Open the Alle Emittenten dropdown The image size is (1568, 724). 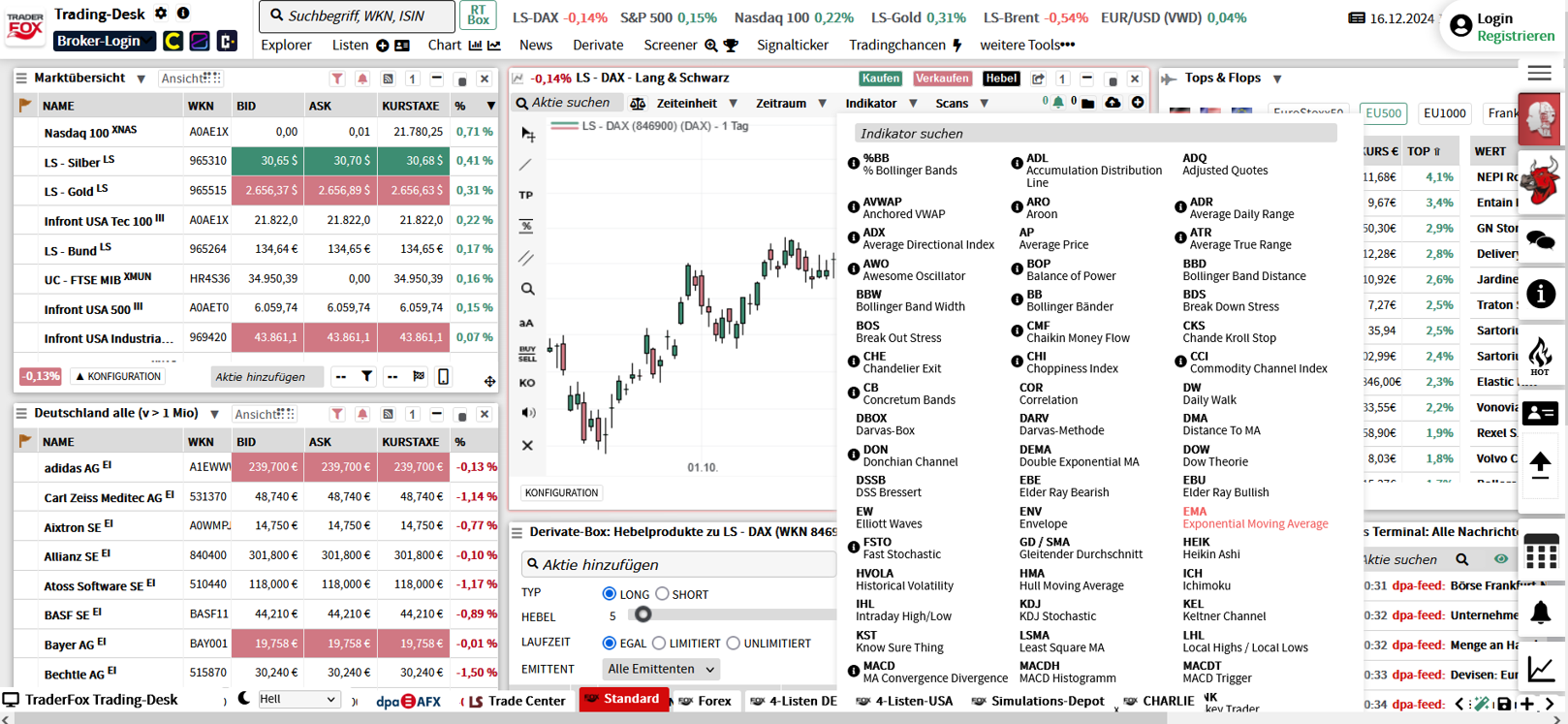661,670
